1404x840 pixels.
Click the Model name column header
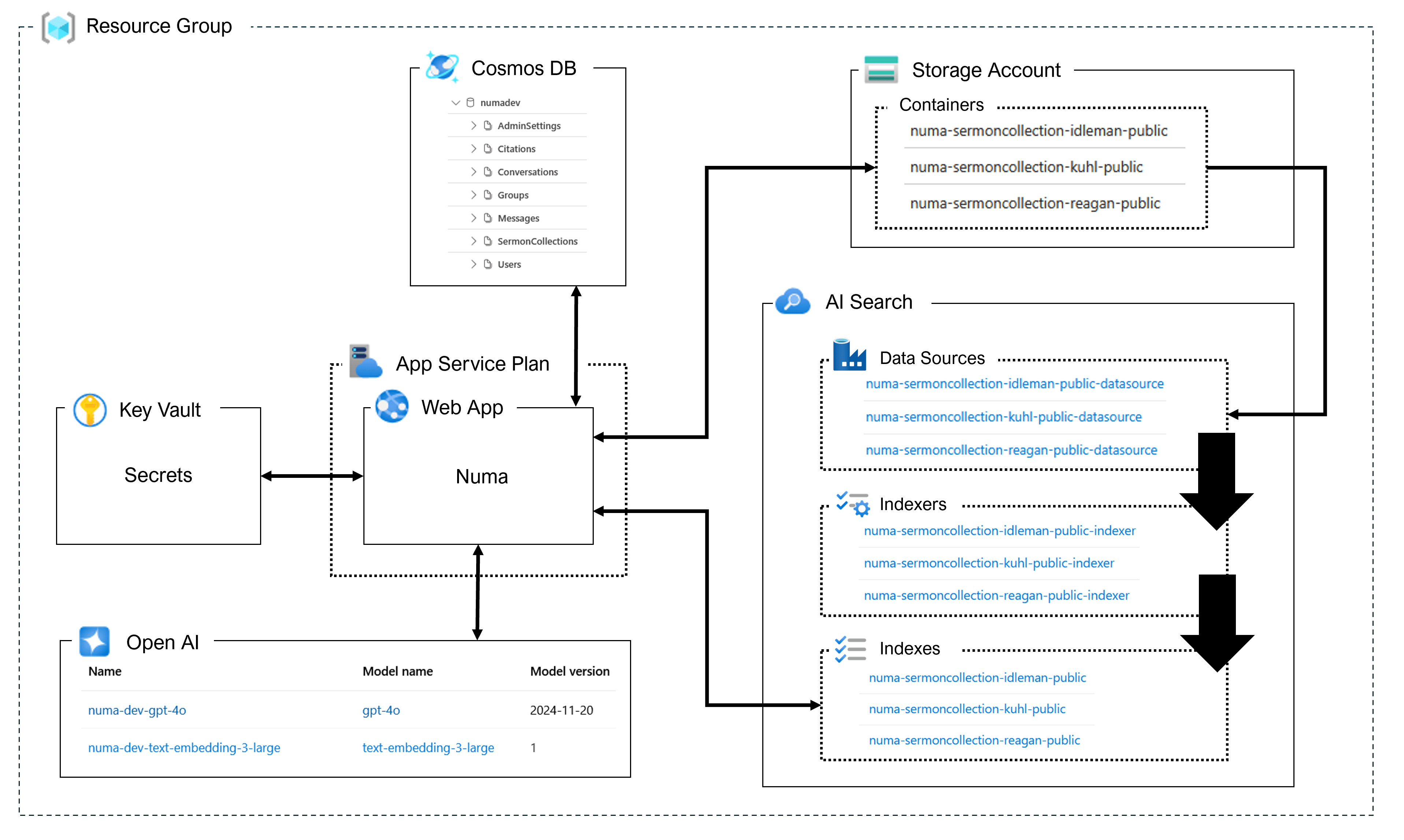397,671
